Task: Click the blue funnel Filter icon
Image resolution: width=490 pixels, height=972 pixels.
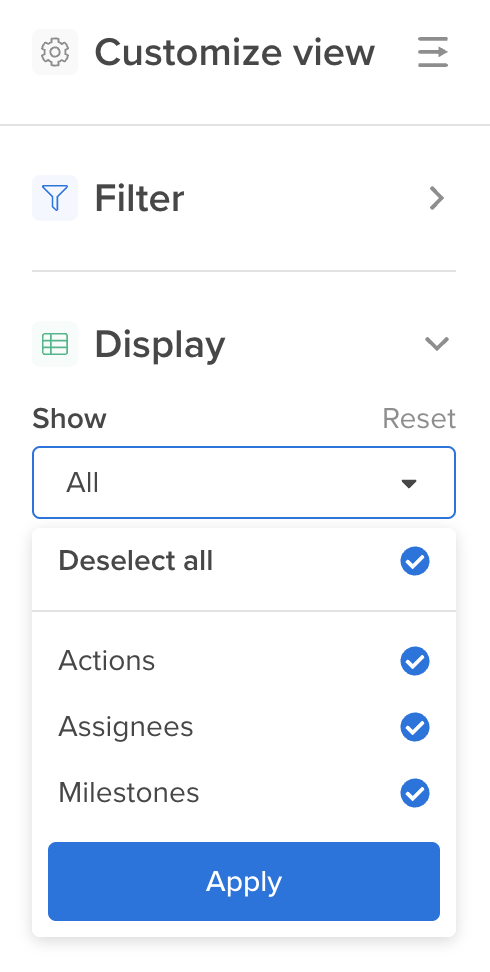Action: [55, 198]
